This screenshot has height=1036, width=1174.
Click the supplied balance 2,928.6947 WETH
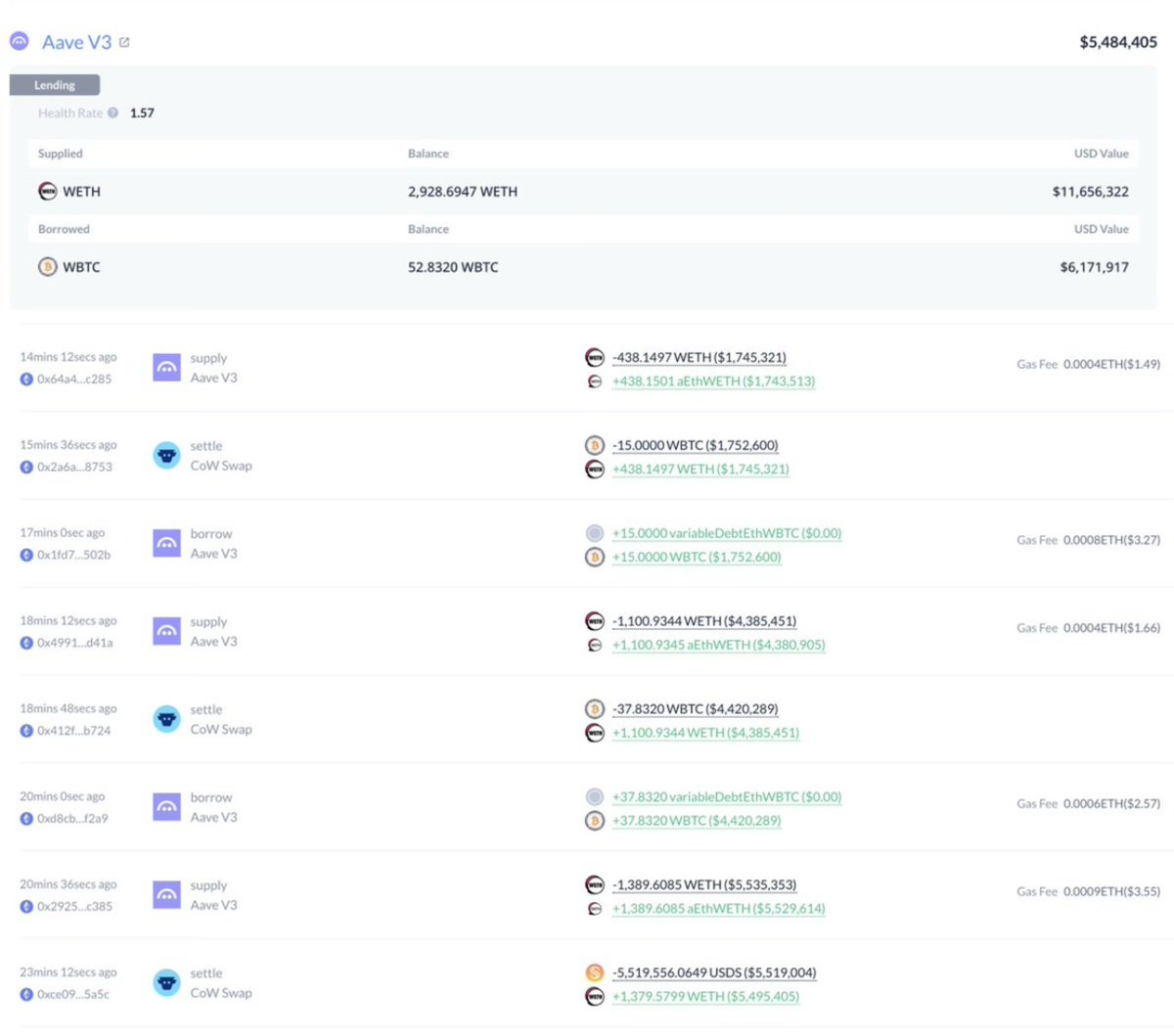tap(463, 191)
